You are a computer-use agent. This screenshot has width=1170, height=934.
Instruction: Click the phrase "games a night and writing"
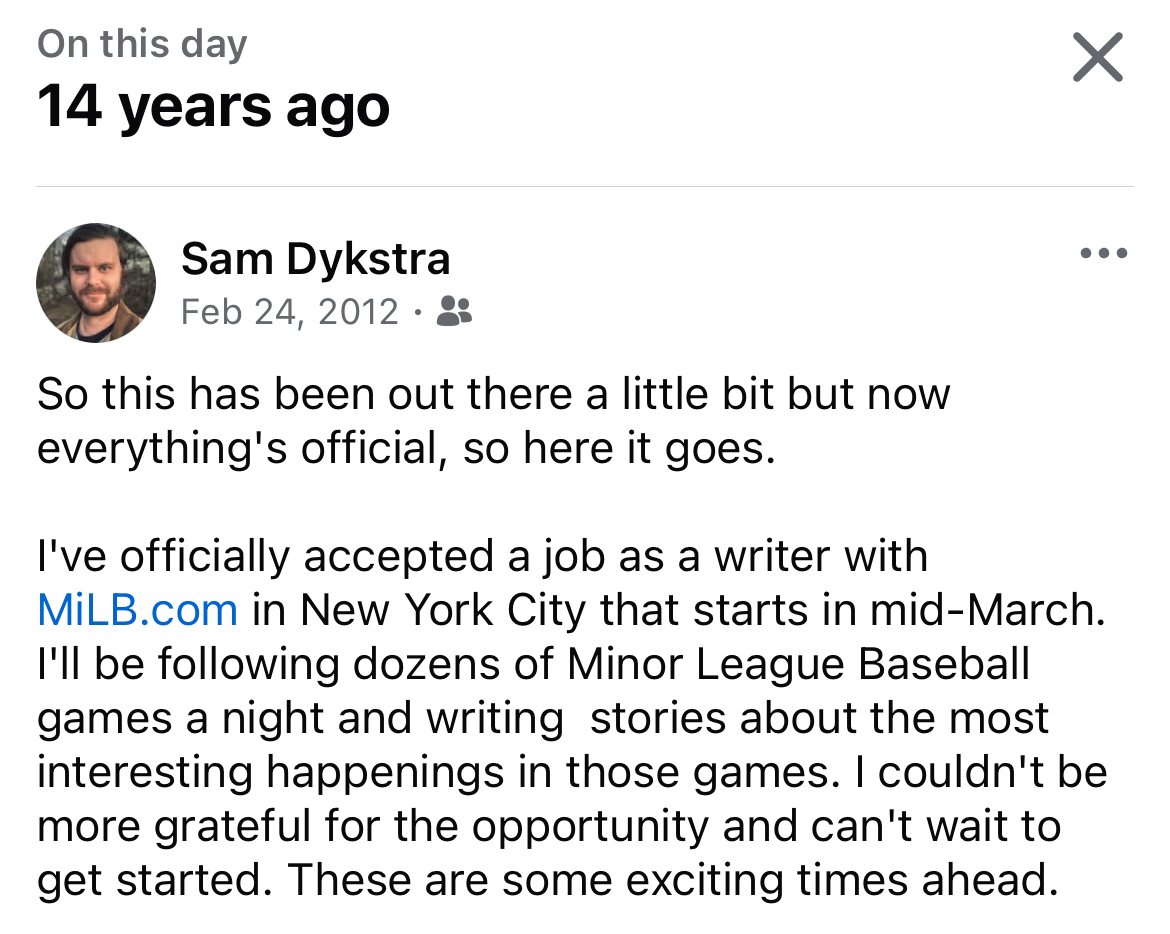(300, 718)
